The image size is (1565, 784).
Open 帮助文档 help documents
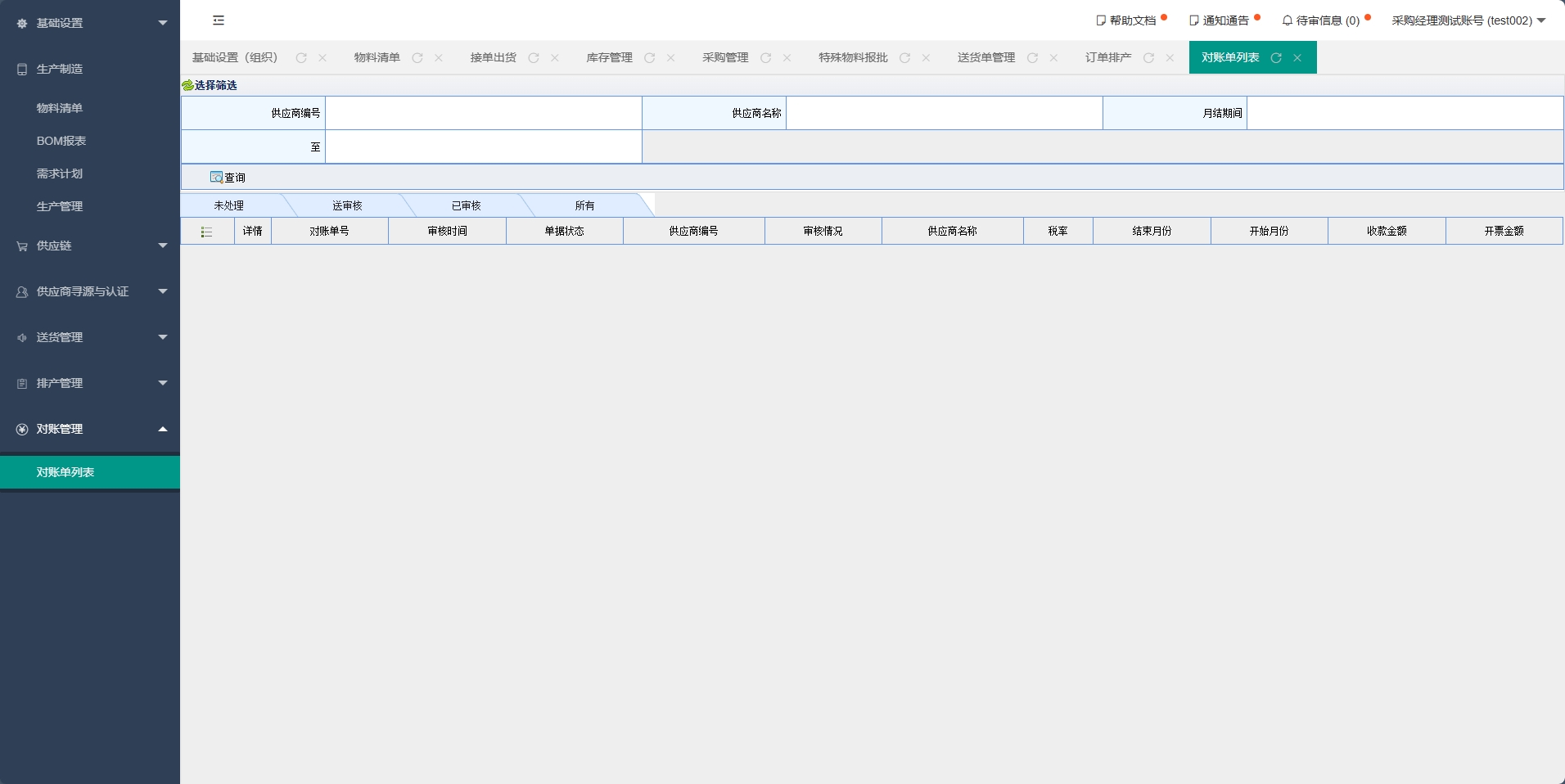point(1127,20)
